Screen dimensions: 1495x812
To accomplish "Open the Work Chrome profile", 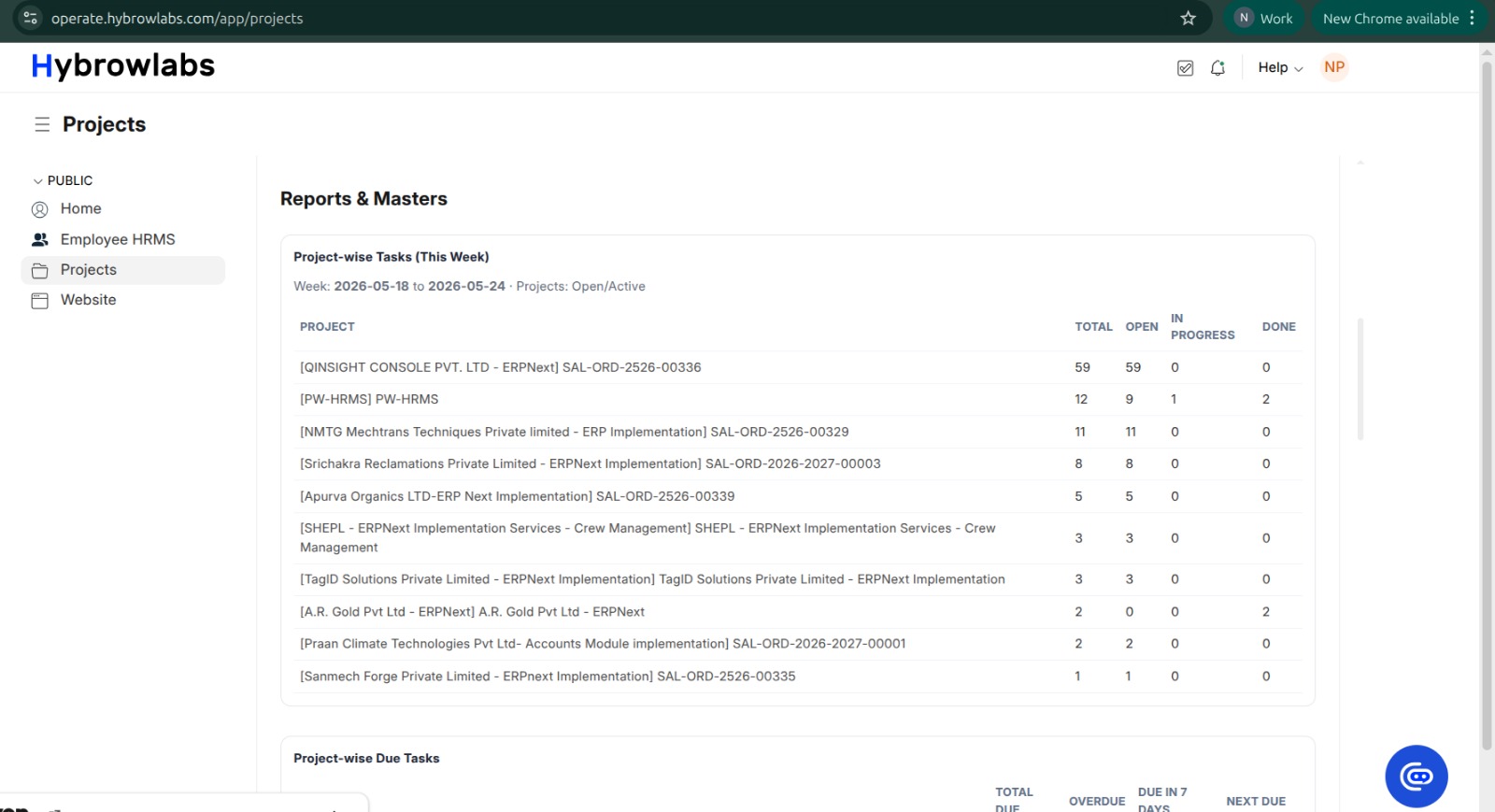I will (x=1263, y=18).
